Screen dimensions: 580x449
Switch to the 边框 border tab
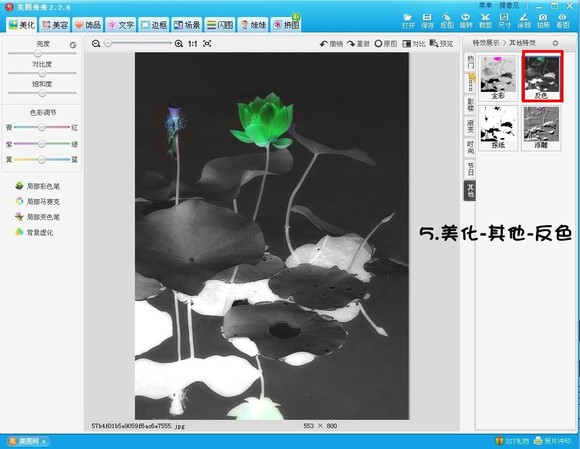[x=154, y=25]
